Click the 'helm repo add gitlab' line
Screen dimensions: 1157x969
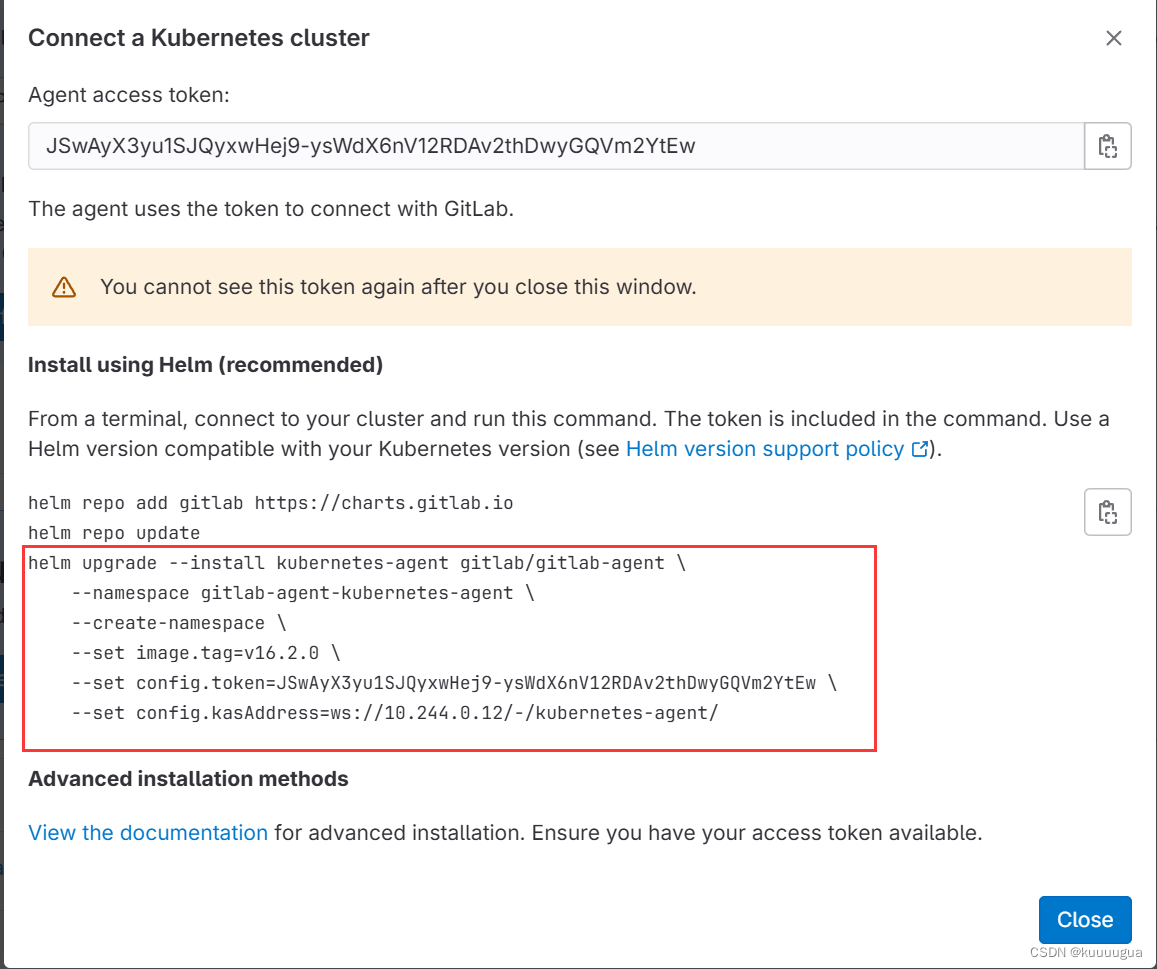pyautogui.click(x=271, y=503)
